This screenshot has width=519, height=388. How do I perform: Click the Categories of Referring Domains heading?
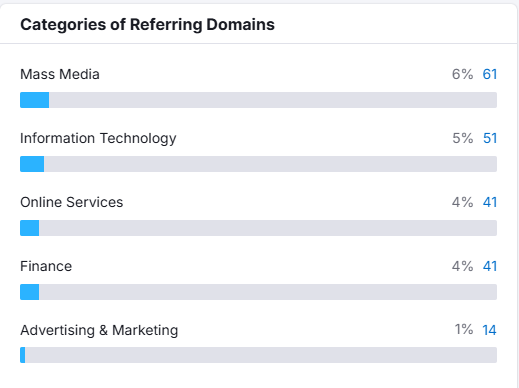coord(147,25)
